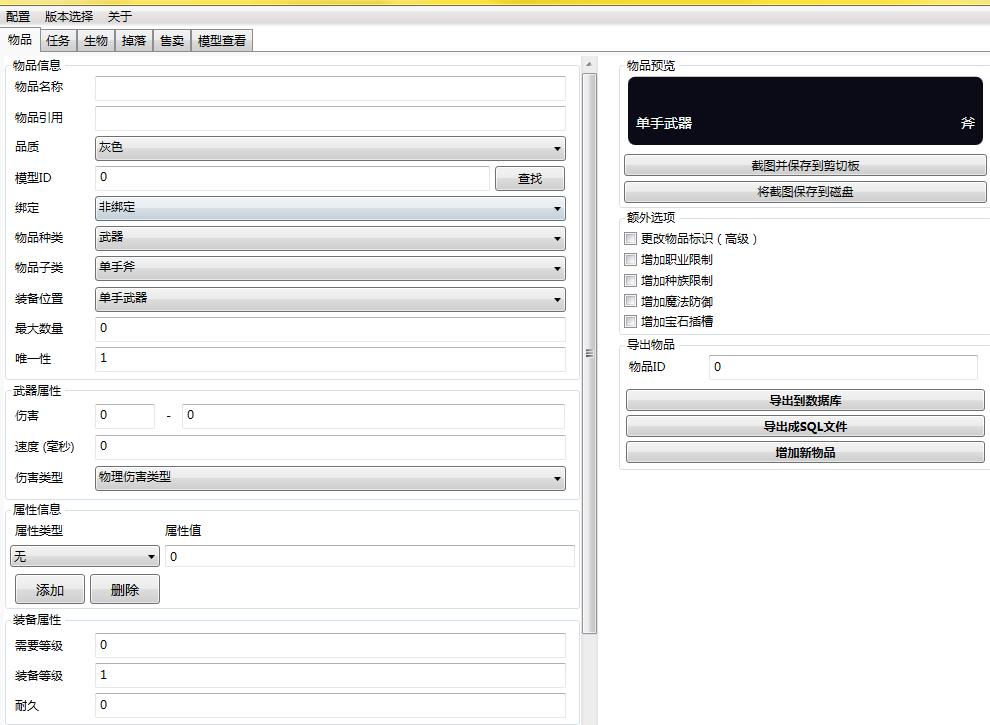Switch to the 掉落 tab

134,40
